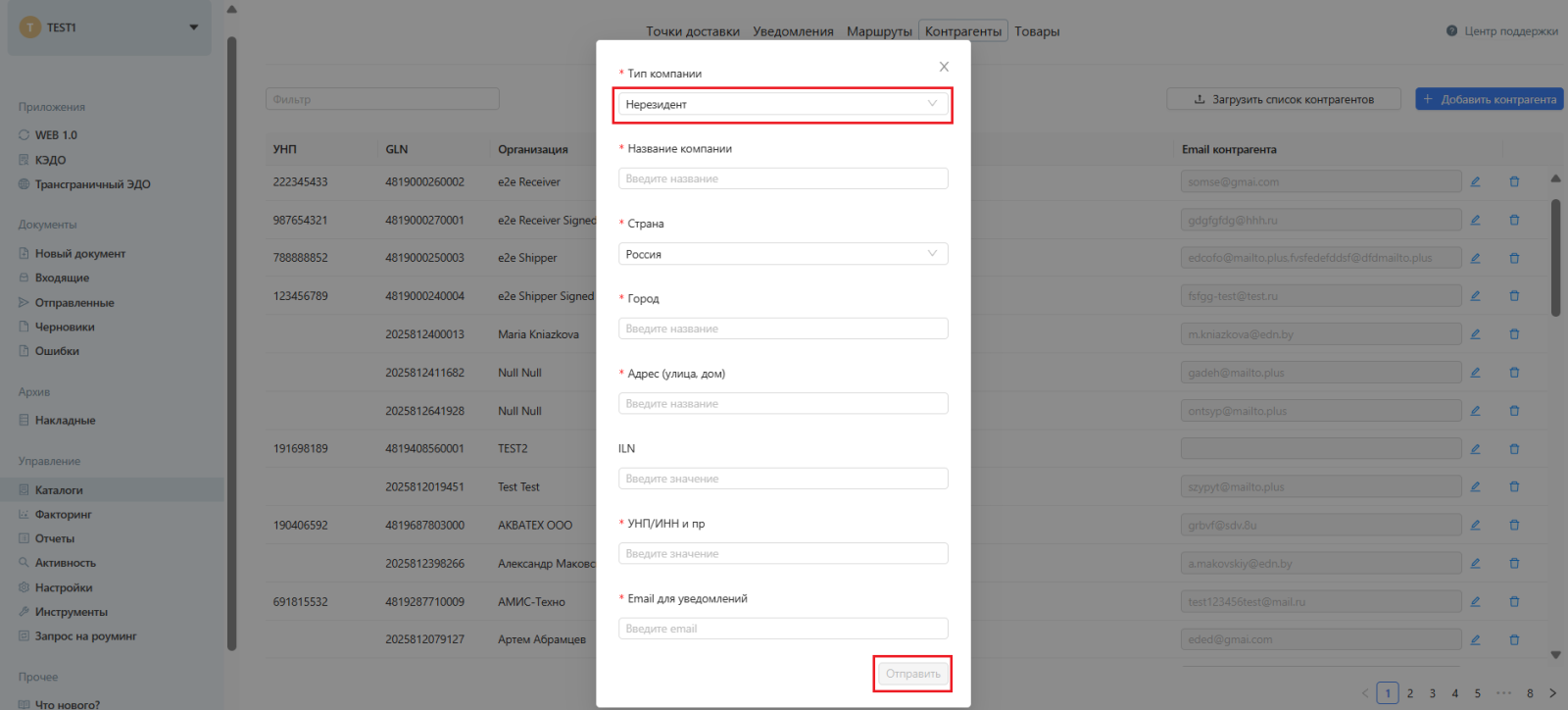Delete the e2e Shipper row

(x=1514, y=258)
